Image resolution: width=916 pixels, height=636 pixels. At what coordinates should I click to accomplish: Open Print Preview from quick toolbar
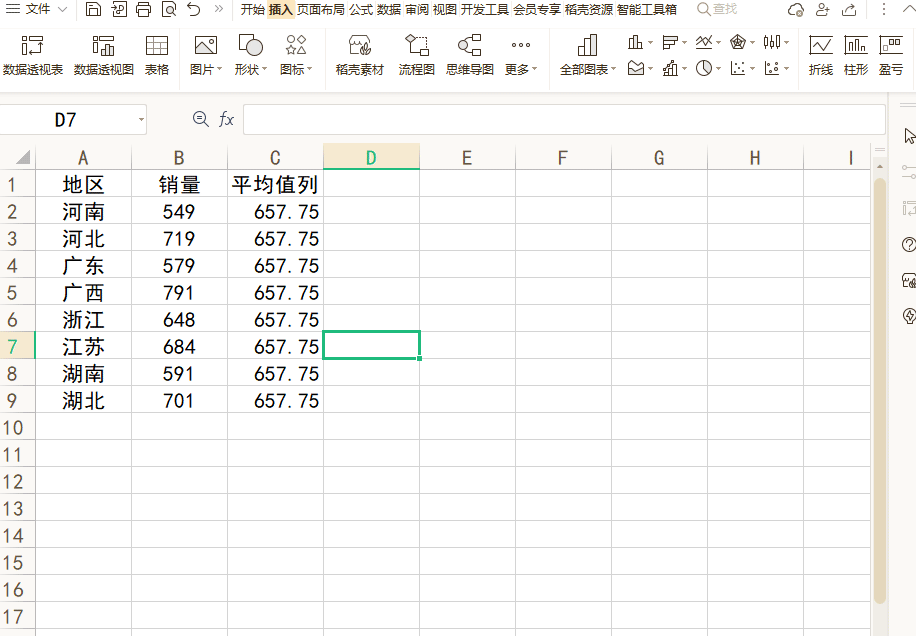point(168,10)
